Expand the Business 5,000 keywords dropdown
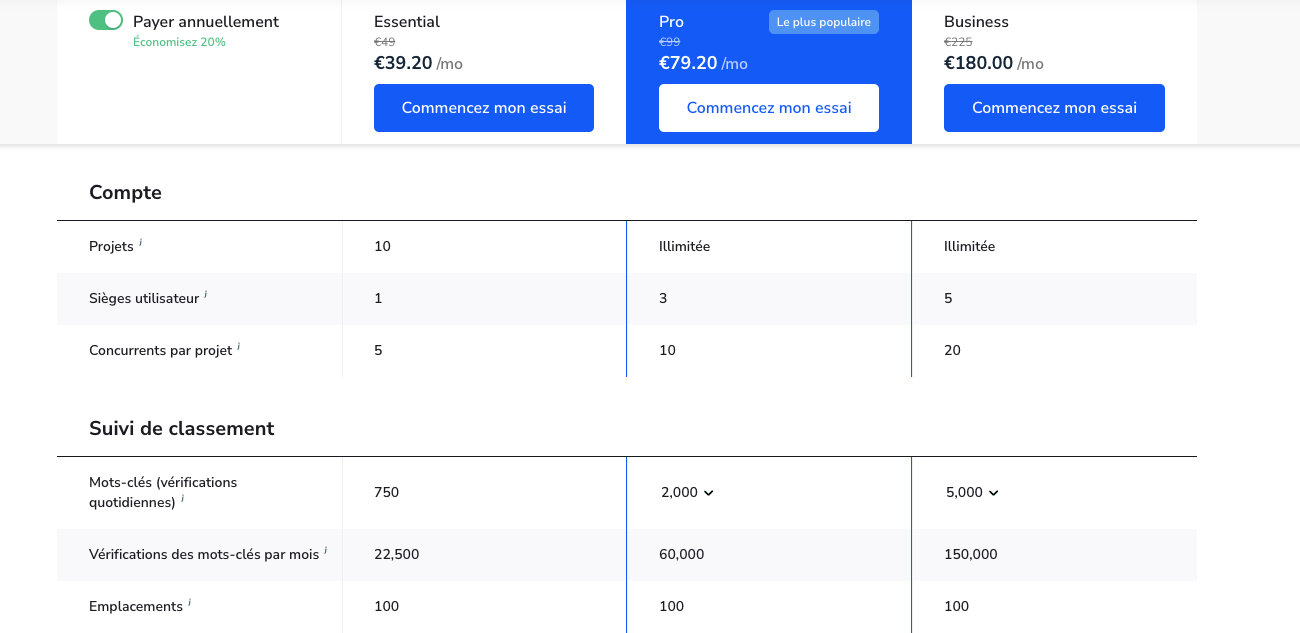1300x633 pixels. pos(972,492)
